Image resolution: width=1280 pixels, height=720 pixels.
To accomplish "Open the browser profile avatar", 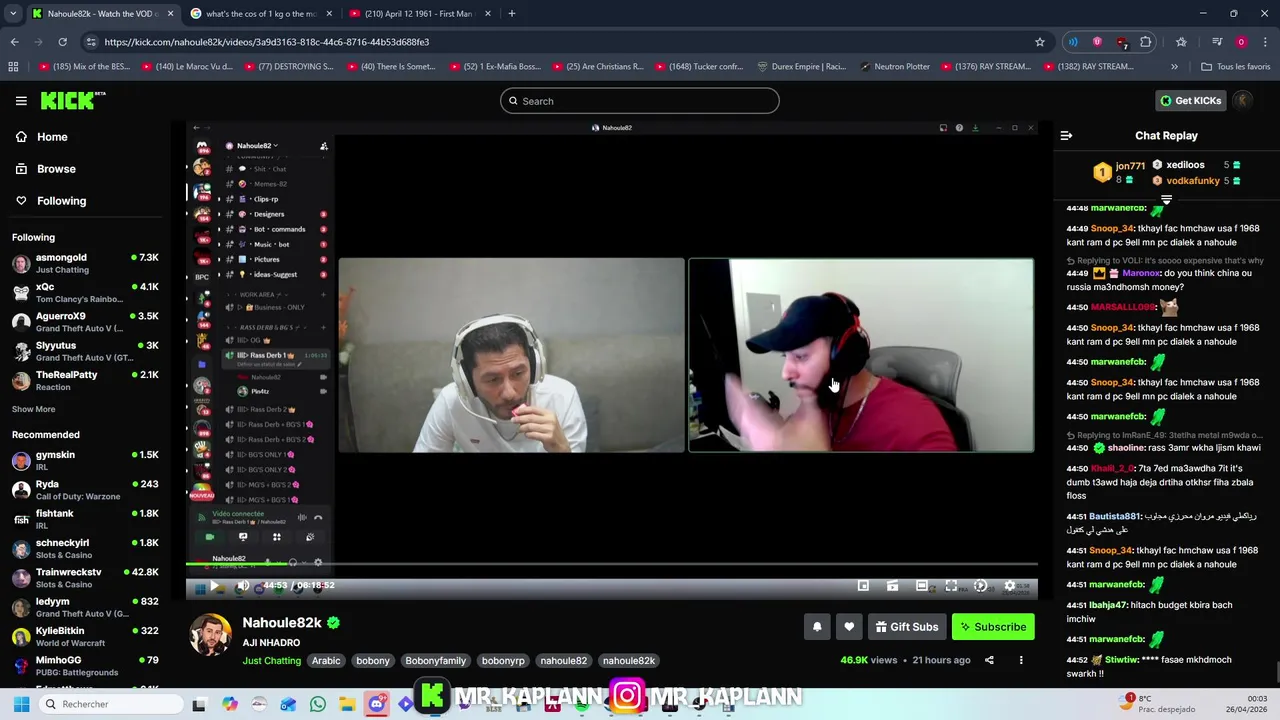I will (1241, 42).
